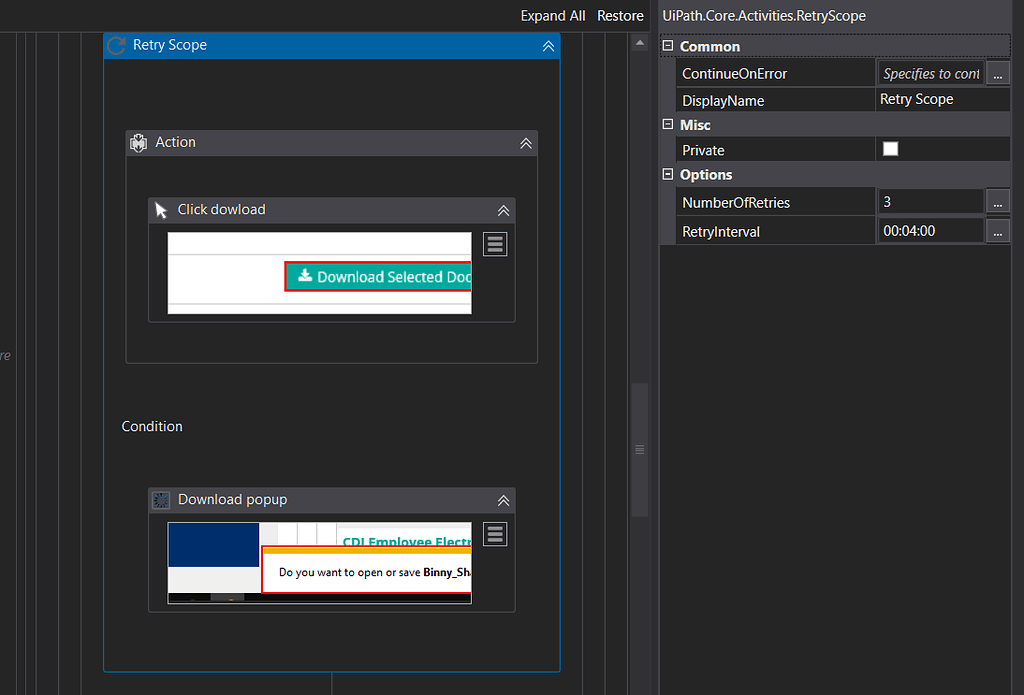Toggle the Private checkbox

(890, 149)
